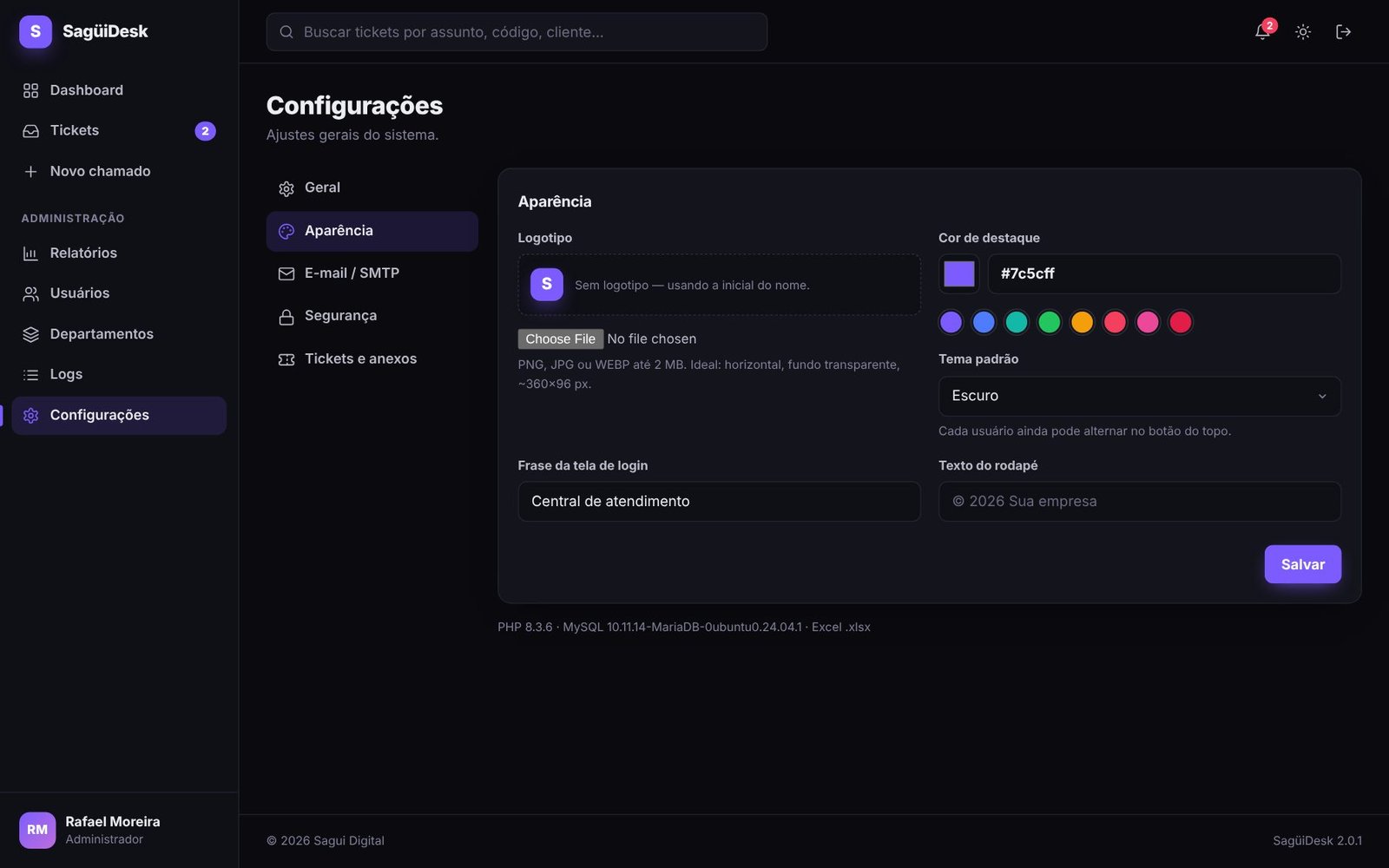The width and height of the screenshot is (1389, 868).
Task: Open the Geral settings tab
Action: [372, 187]
